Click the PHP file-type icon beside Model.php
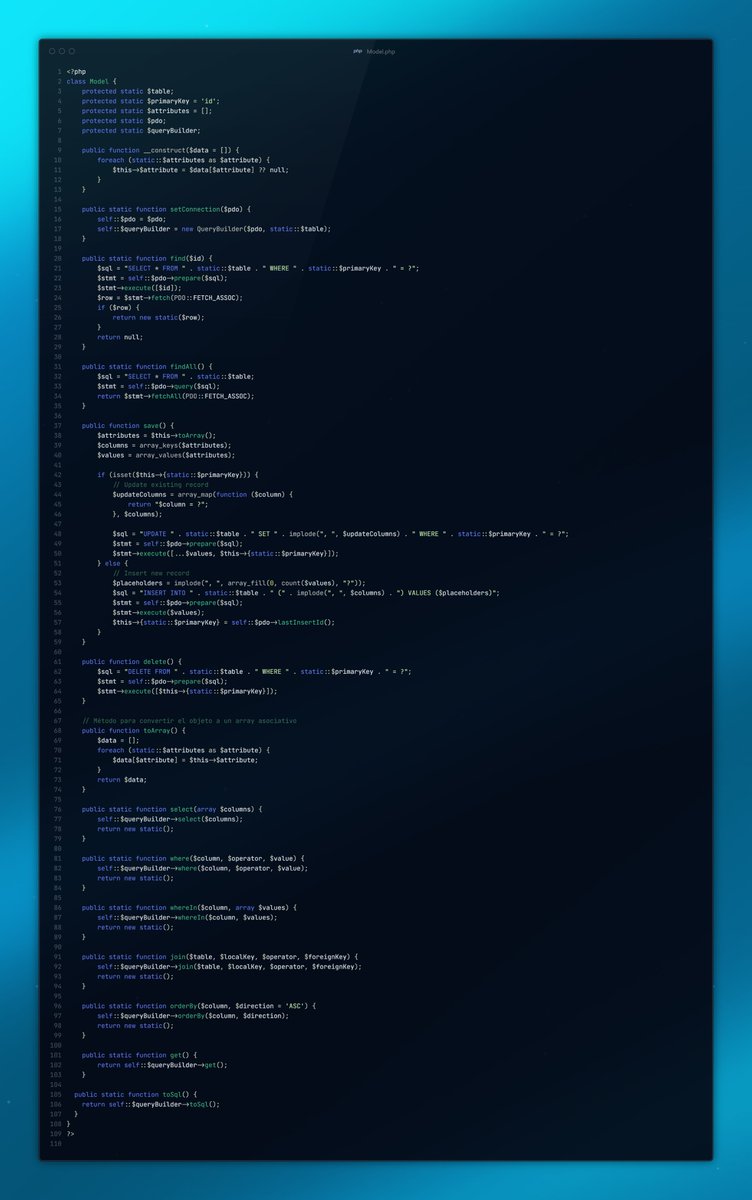The height and width of the screenshot is (1200, 752). (358, 50)
